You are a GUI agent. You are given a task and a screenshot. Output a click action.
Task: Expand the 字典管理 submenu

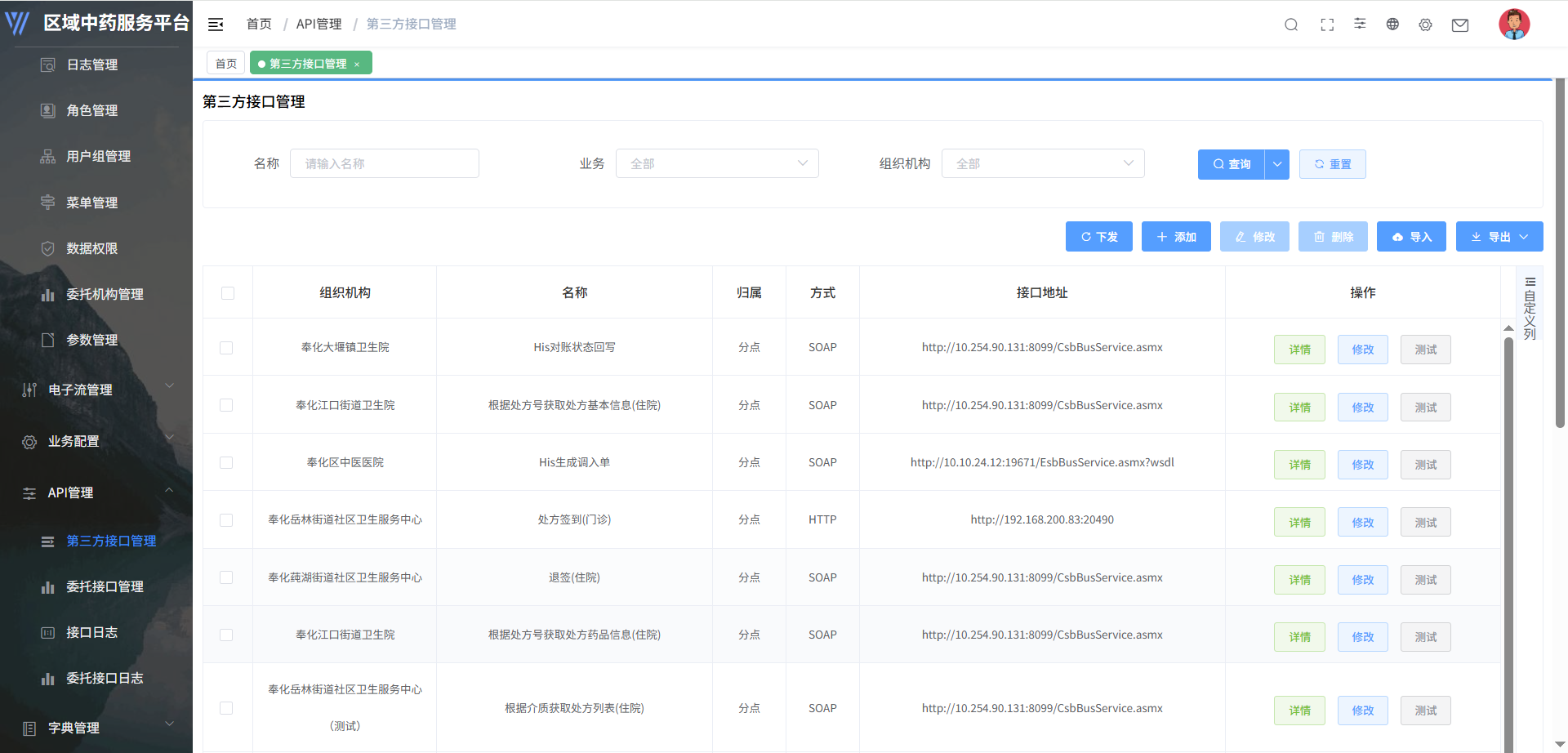(96, 728)
